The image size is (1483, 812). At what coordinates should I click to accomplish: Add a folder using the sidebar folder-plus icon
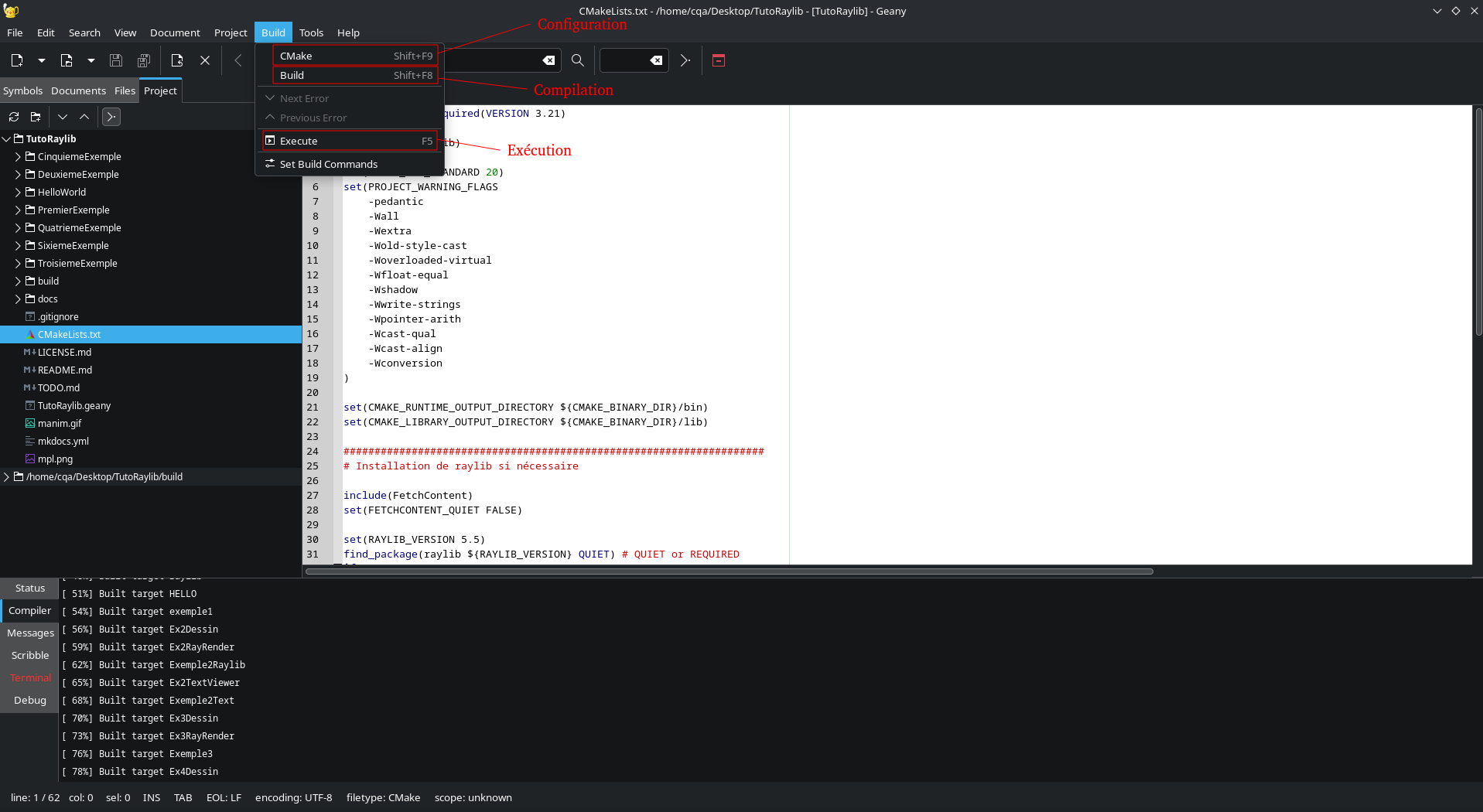35,117
